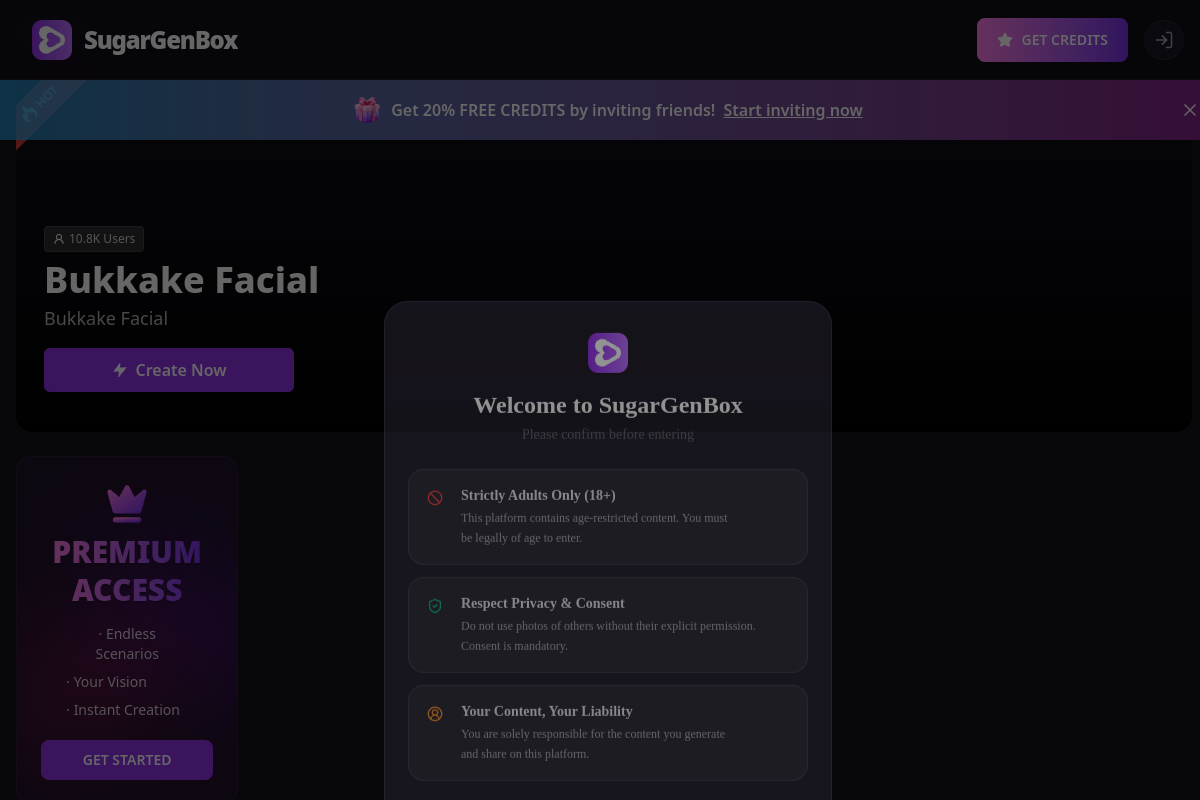Click the orange user circle icon
Image resolution: width=1200 pixels, height=800 pixels.
click(x=435, y=713)
